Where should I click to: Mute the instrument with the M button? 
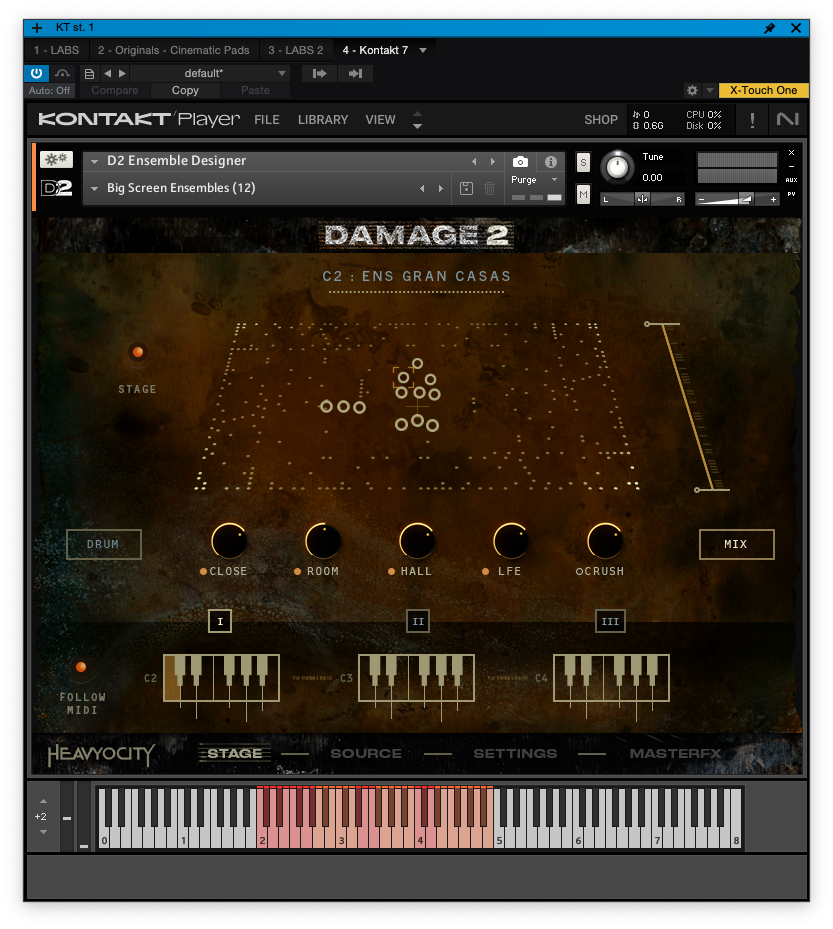pyautogui.click(x=583, y=194)
